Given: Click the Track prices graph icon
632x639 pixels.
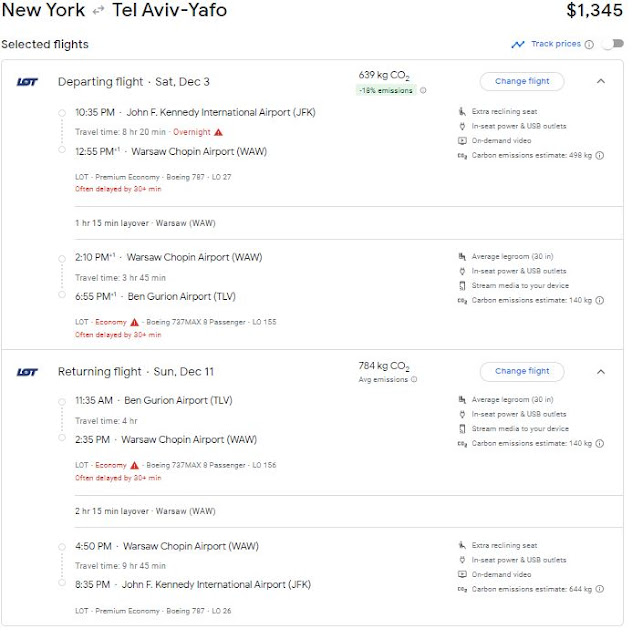Looking at the screenshot, I should pos(517,44).
